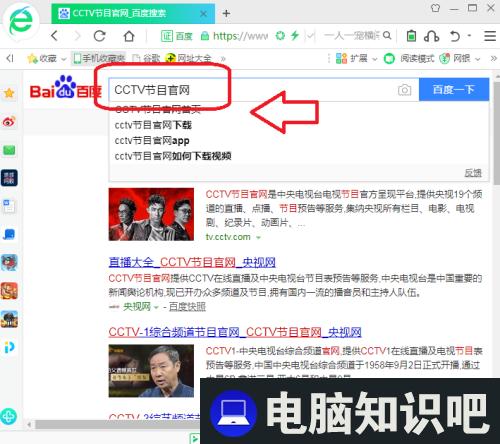Reload the page with refresh icon
Image resolution: width=500 pixels, height=444 pixels.
pos(100,36)
